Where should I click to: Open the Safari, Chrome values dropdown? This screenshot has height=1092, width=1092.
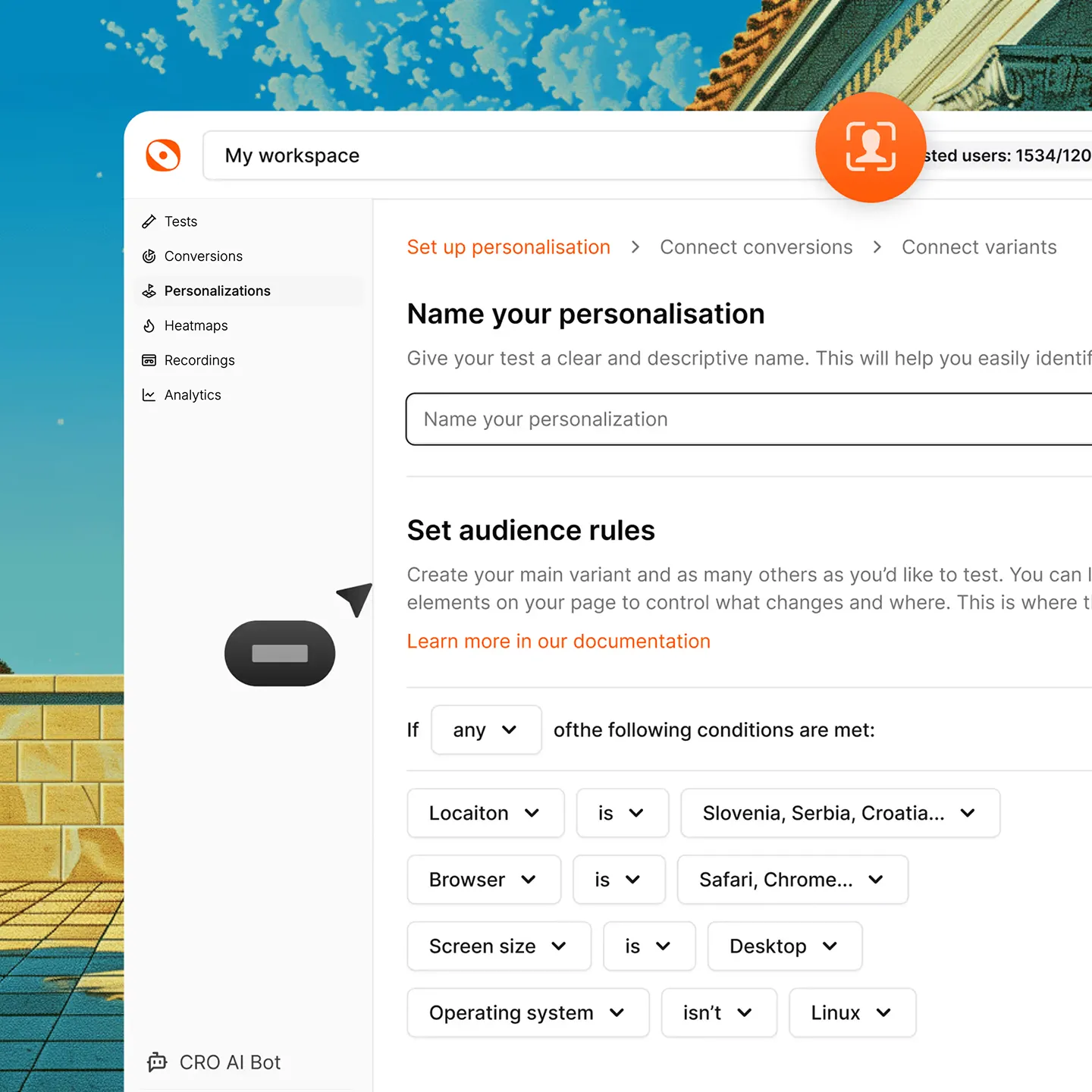(x=792, y=880)
